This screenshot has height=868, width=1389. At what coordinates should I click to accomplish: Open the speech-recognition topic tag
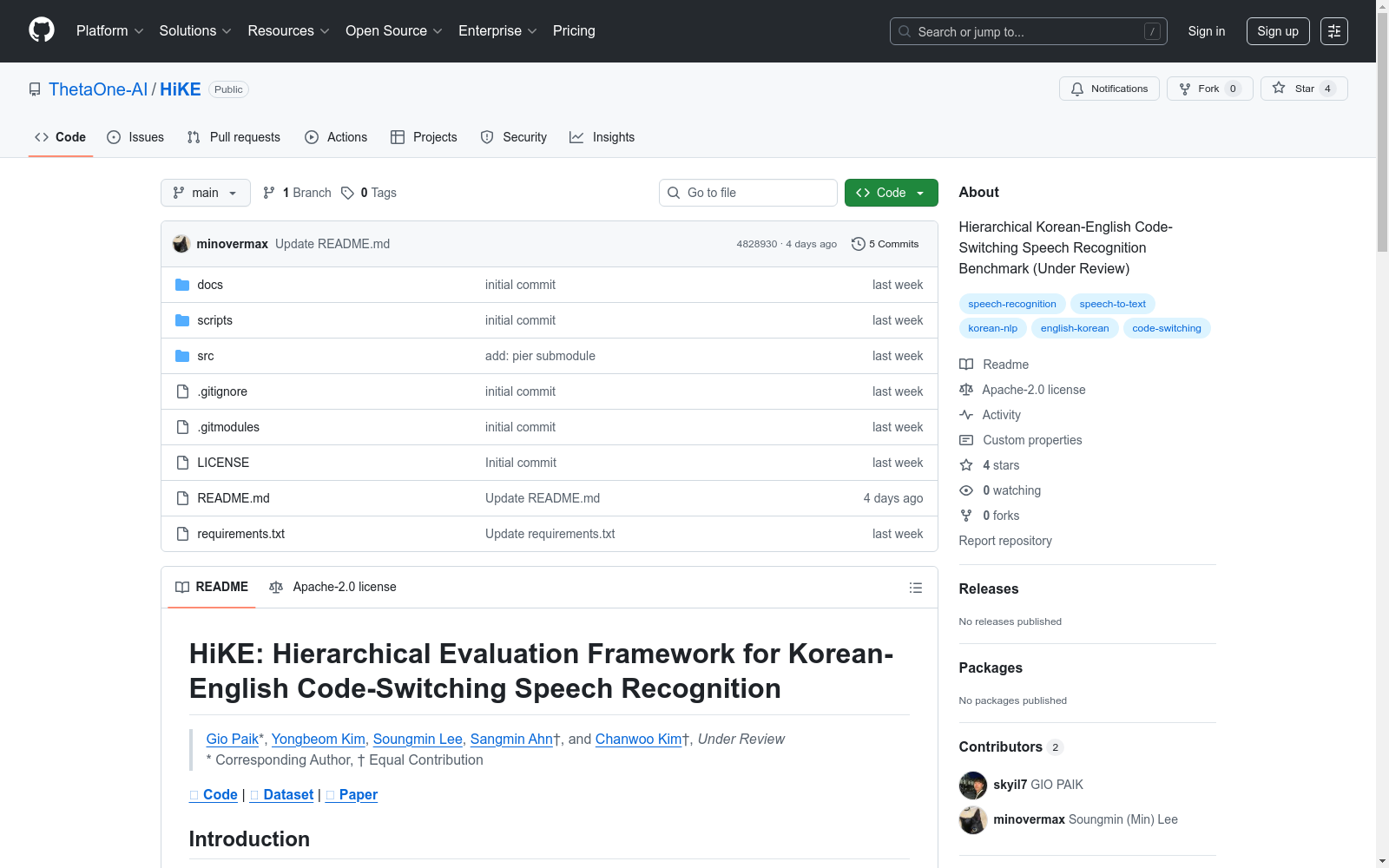[x=1012, y=304]
